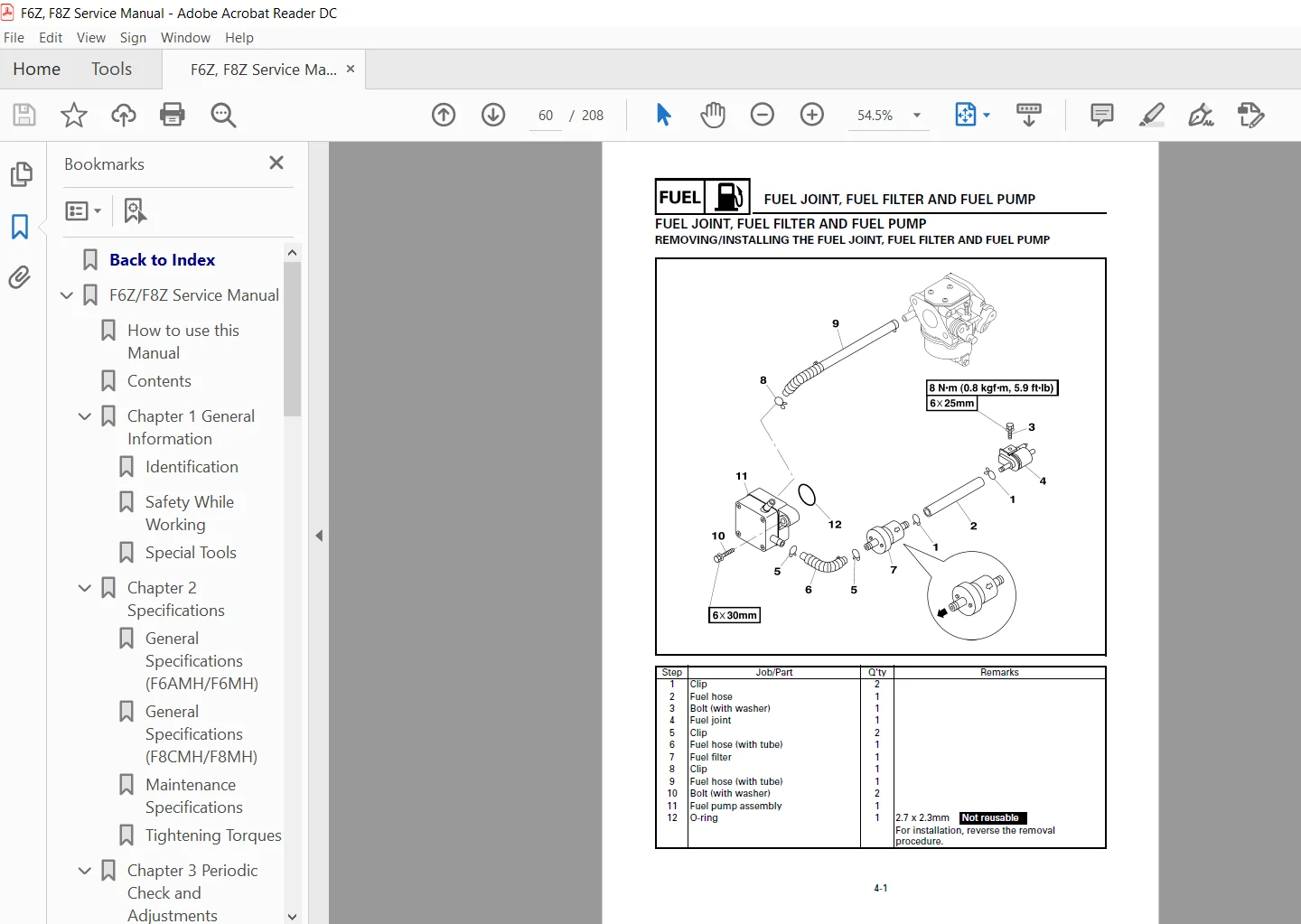The width and height of the screenshot is (1301, 924).
Task: Zoom in with plus icon
Action: (x=812, y=115)
